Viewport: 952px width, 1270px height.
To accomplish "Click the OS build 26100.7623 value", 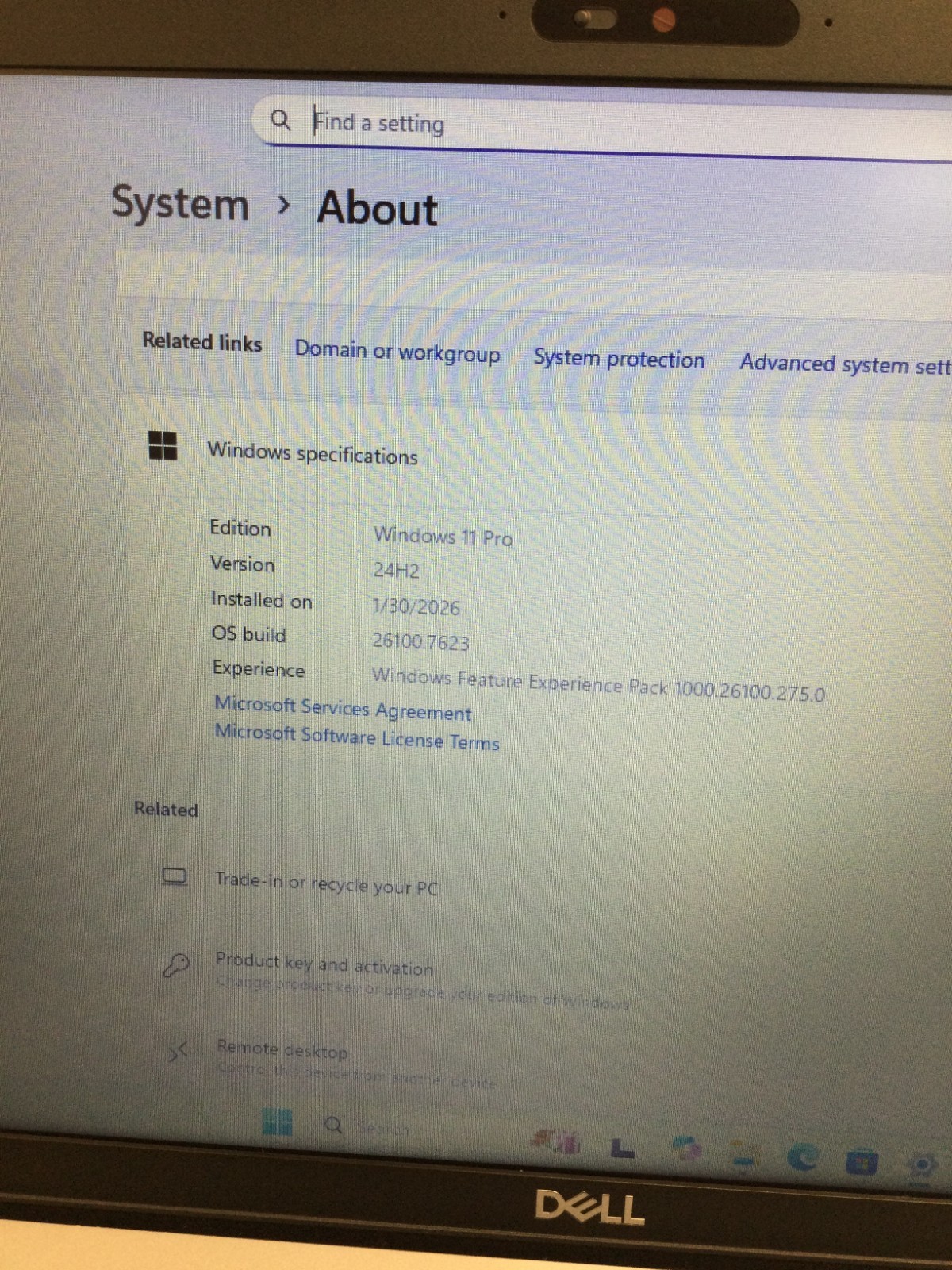I will (x=420, y=641).
